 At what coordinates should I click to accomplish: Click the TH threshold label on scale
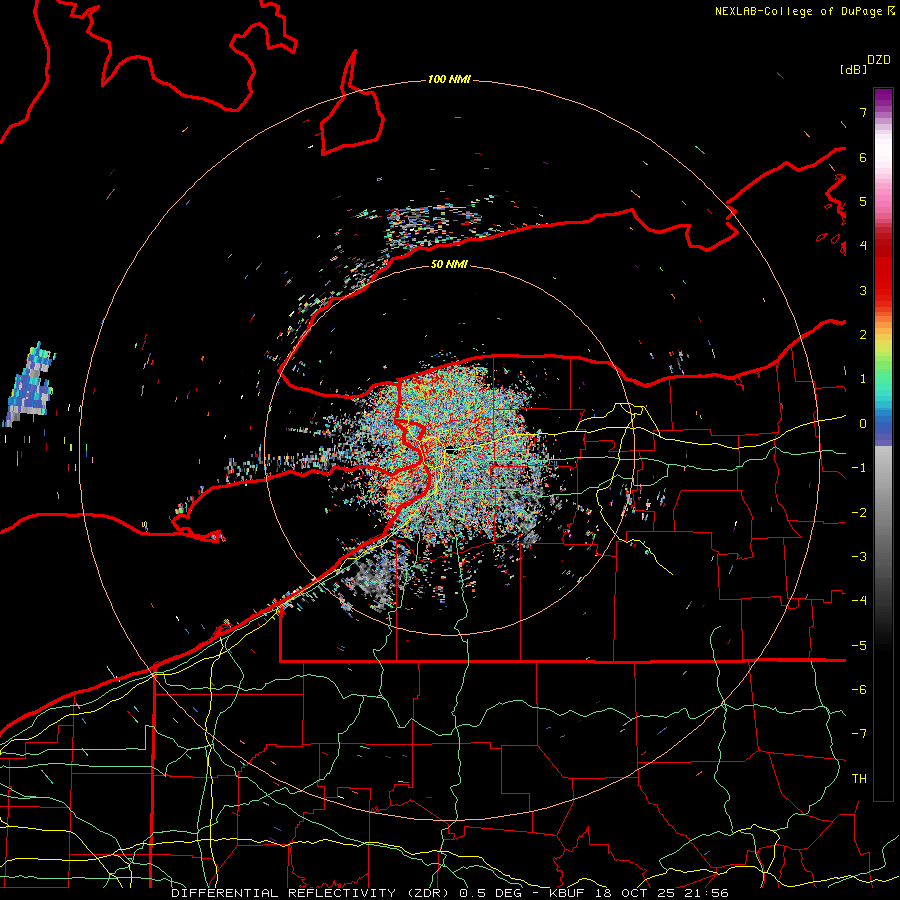(x=859, y=779)
